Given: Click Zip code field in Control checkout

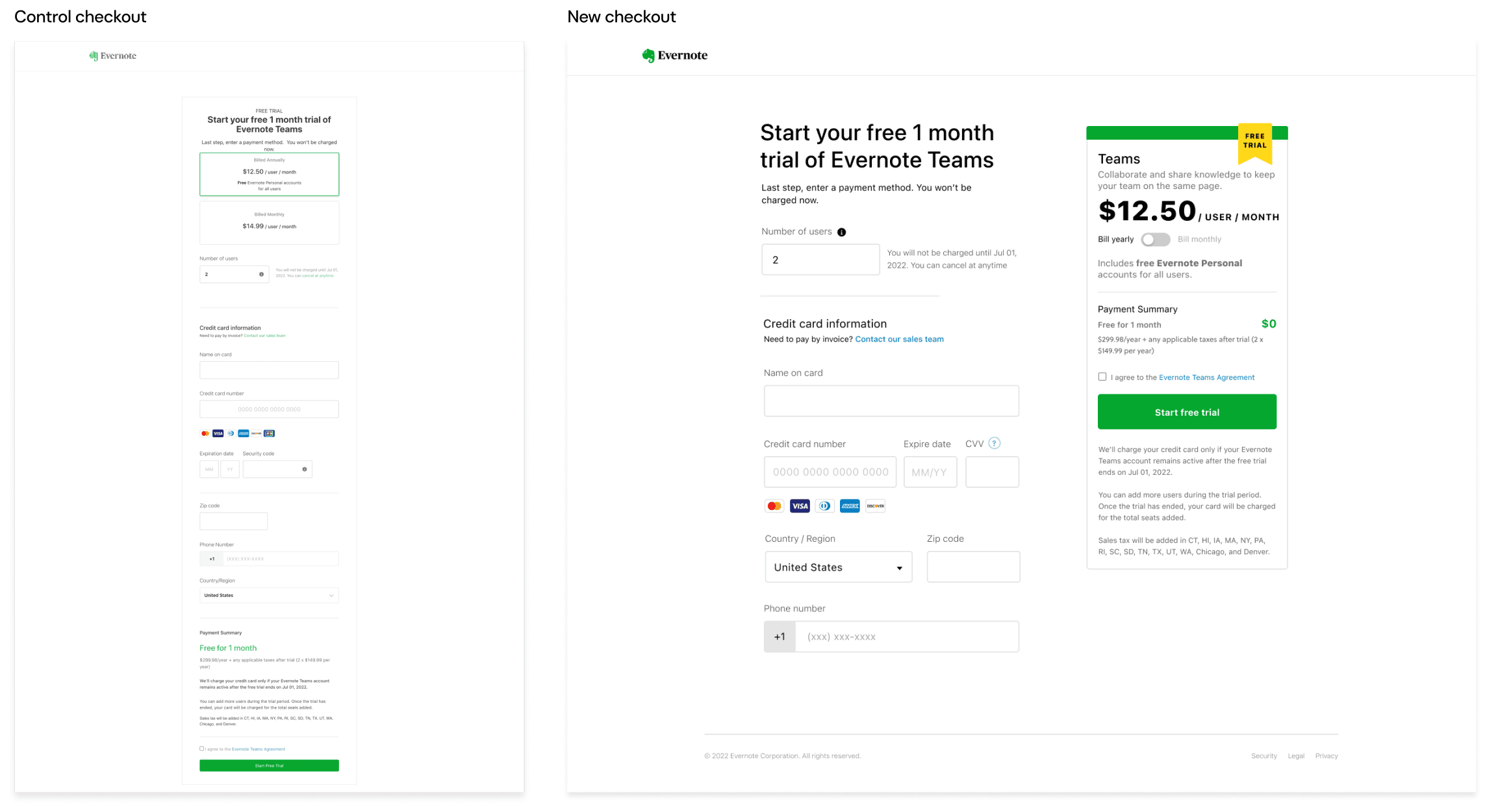Looking at the screenshot, I should [233, 521].
